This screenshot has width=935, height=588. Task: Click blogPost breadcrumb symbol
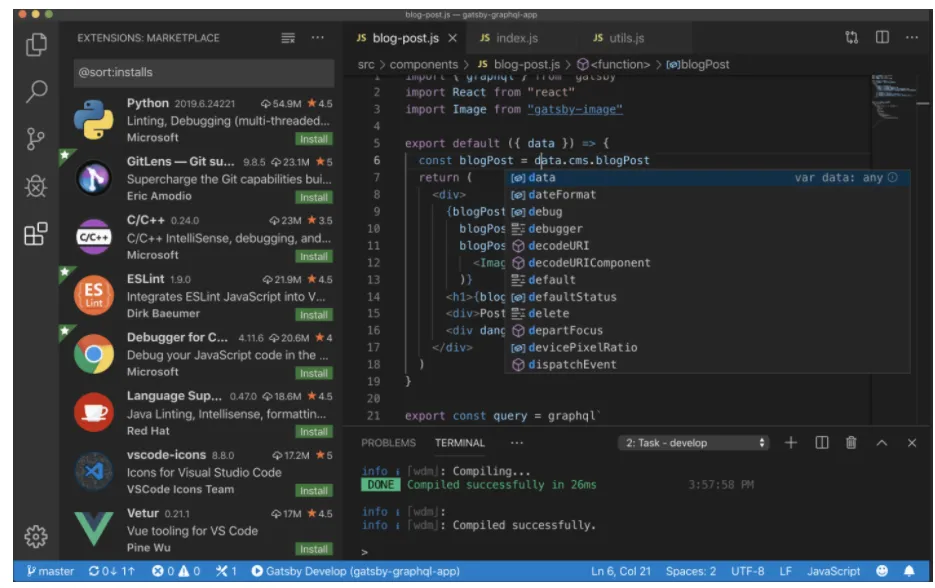click(x=698, y=64)
